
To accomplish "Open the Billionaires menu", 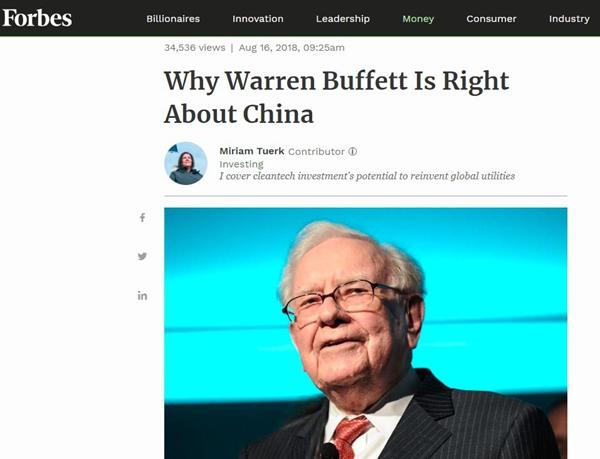I will click(173, 19).
